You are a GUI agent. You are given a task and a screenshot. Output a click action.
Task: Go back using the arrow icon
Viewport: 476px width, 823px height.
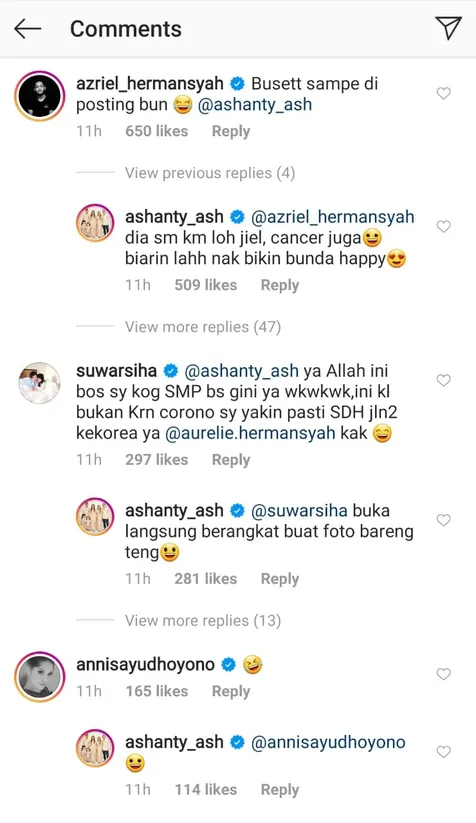pyautogui.click(x=27, y=29)
